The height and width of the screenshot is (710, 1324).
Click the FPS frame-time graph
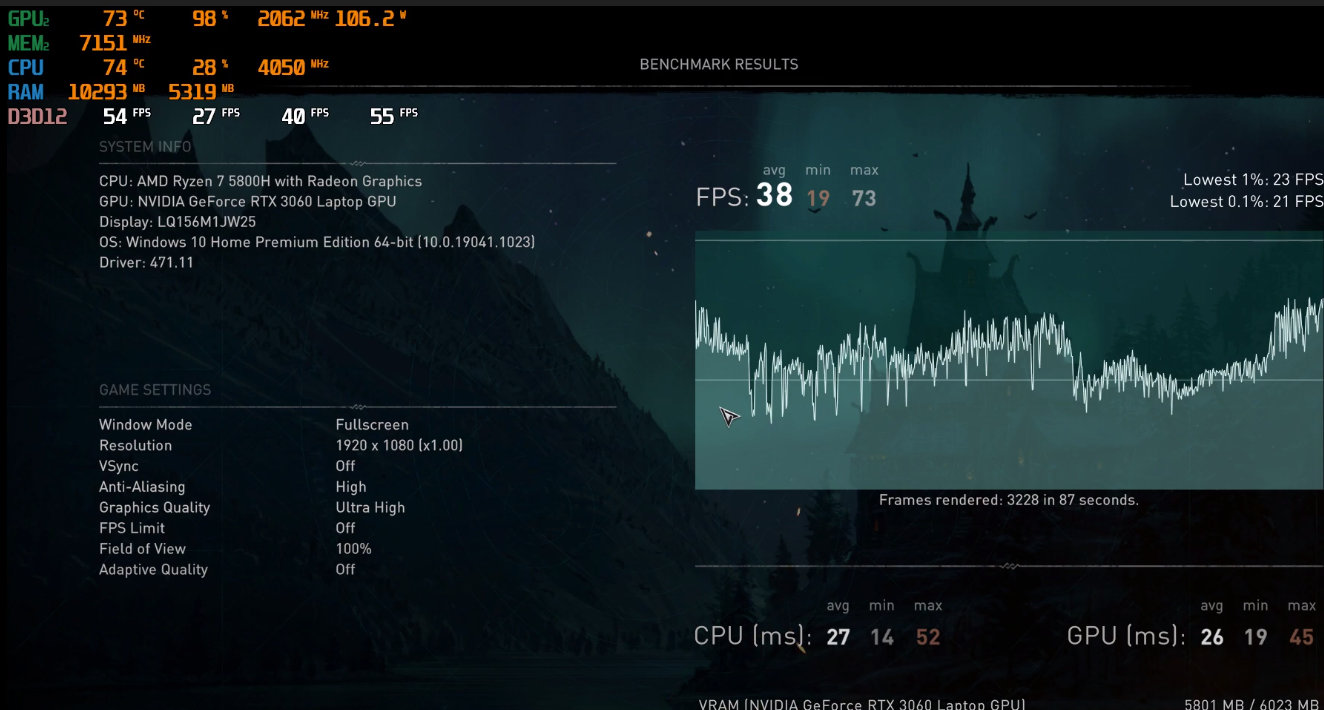(1008, 361)
